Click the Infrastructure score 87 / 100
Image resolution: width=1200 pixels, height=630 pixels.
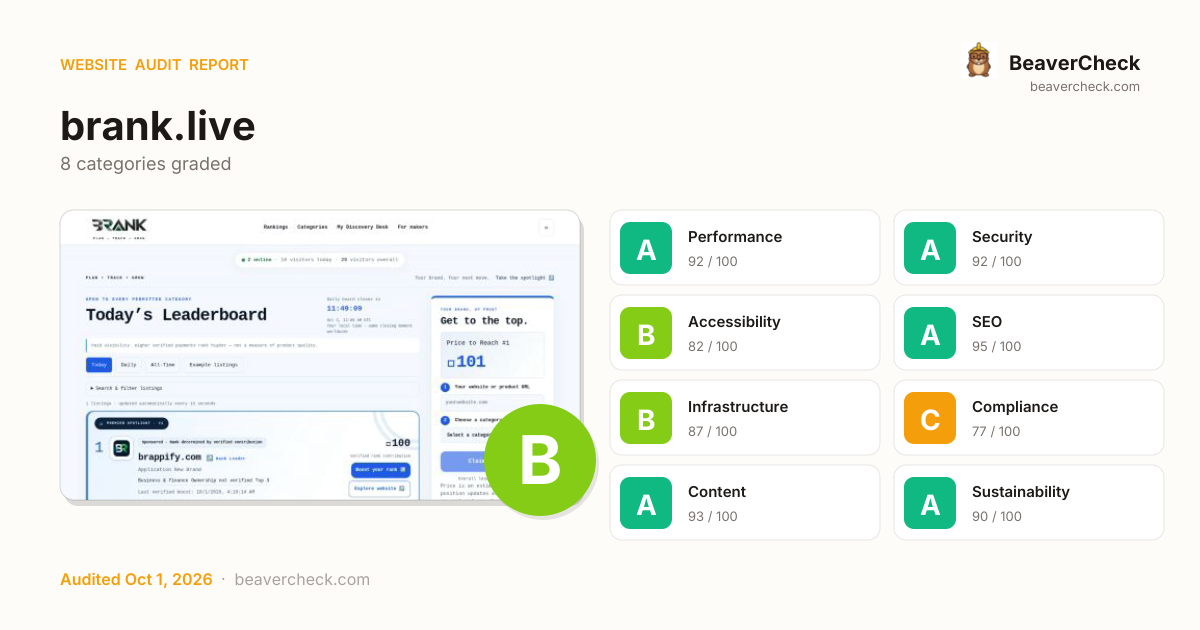point(713,432)
